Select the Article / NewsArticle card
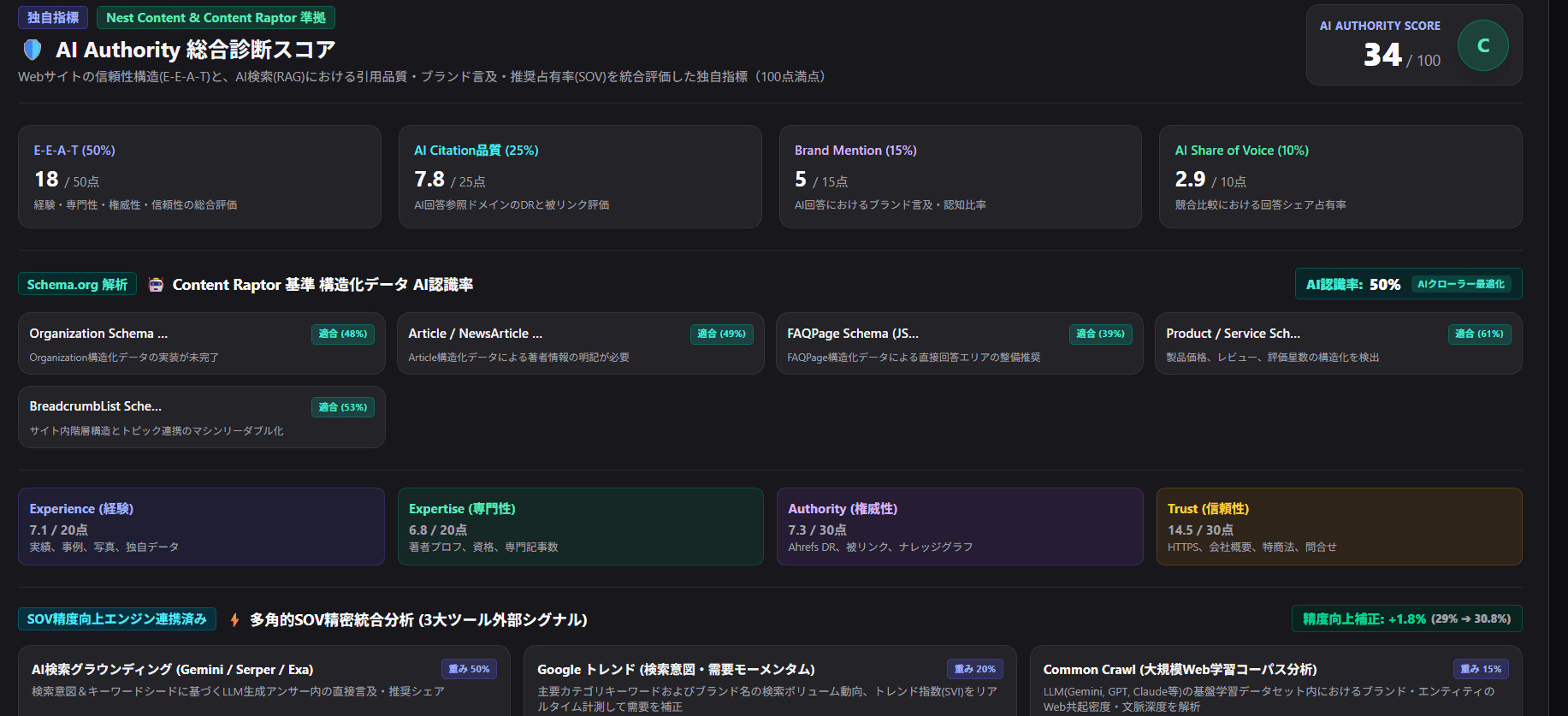1568x716 pixels. point(580,344)
